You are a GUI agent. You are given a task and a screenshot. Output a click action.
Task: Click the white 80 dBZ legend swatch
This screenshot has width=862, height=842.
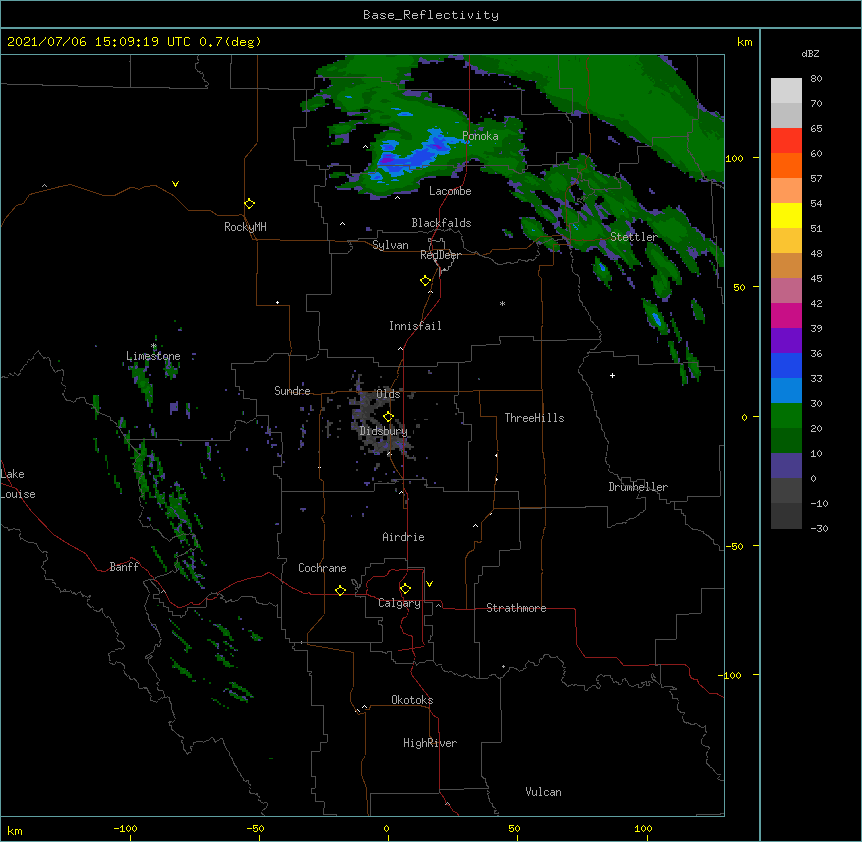click(x=786, y=91)
